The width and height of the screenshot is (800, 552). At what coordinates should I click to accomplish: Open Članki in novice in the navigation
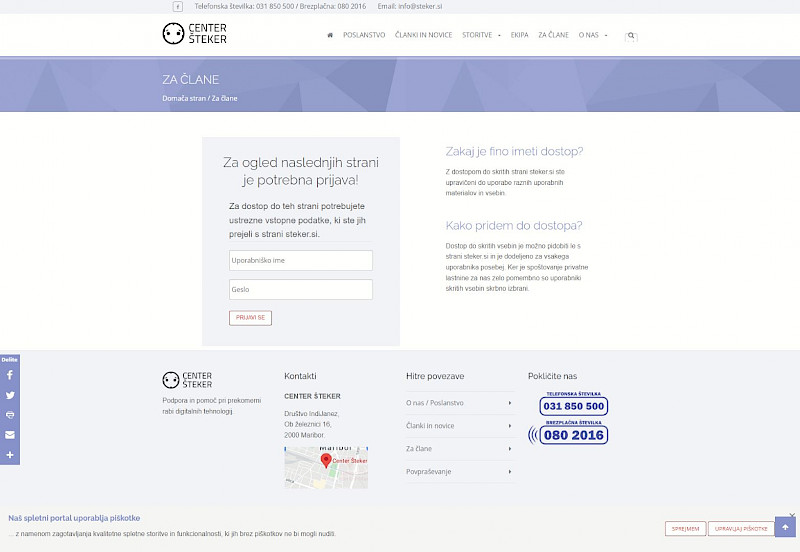click(423, 35)
